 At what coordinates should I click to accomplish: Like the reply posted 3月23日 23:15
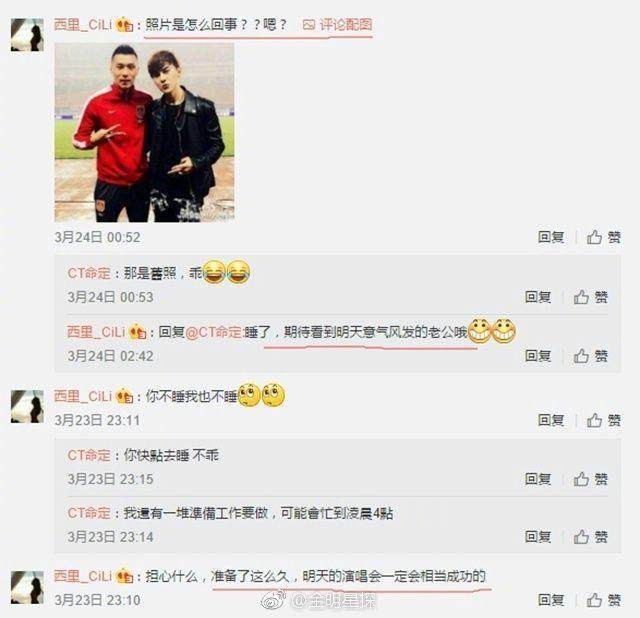(x=591, y=479)
